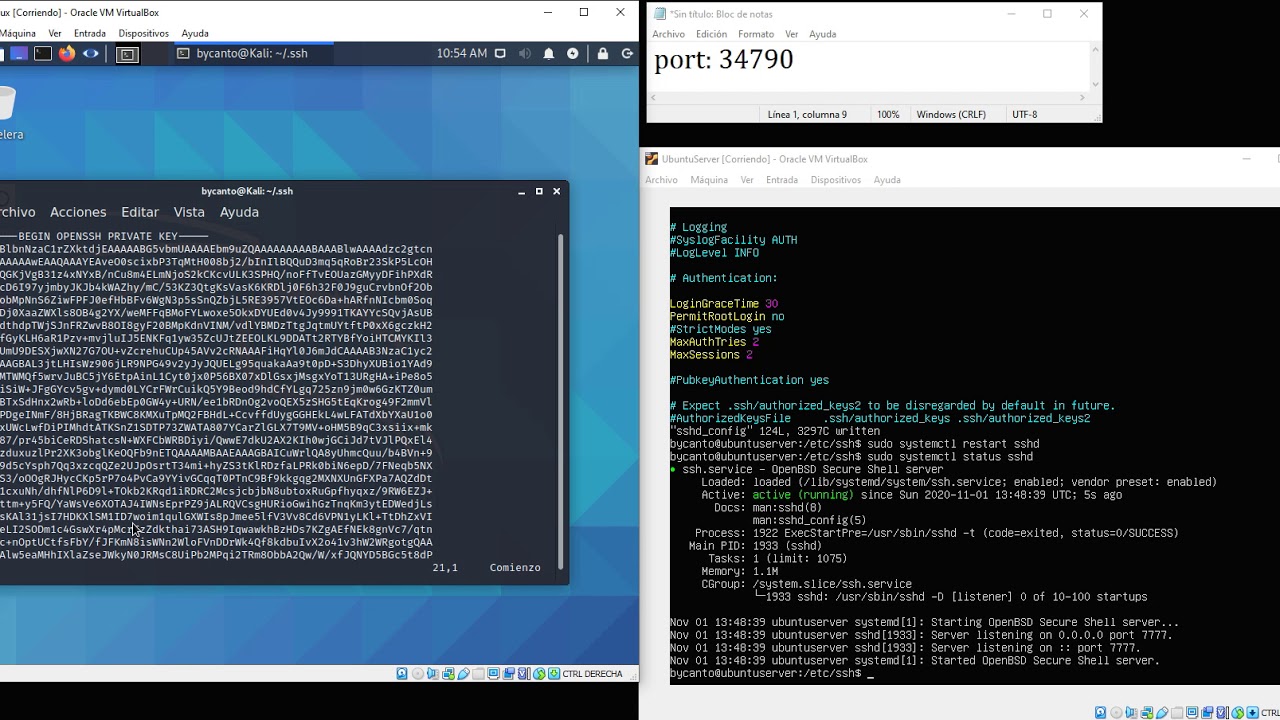Click the keyboard capture arrow in Kali VM status bar
Viewport: 1280px width, 720px height.
click(554, 674)
